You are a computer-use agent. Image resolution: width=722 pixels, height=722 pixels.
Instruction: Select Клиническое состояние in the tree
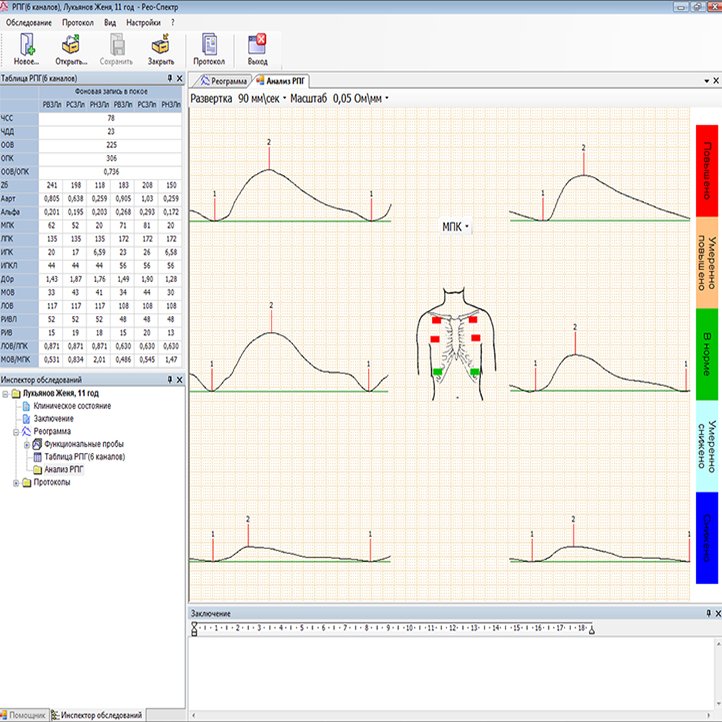(72, 406)
